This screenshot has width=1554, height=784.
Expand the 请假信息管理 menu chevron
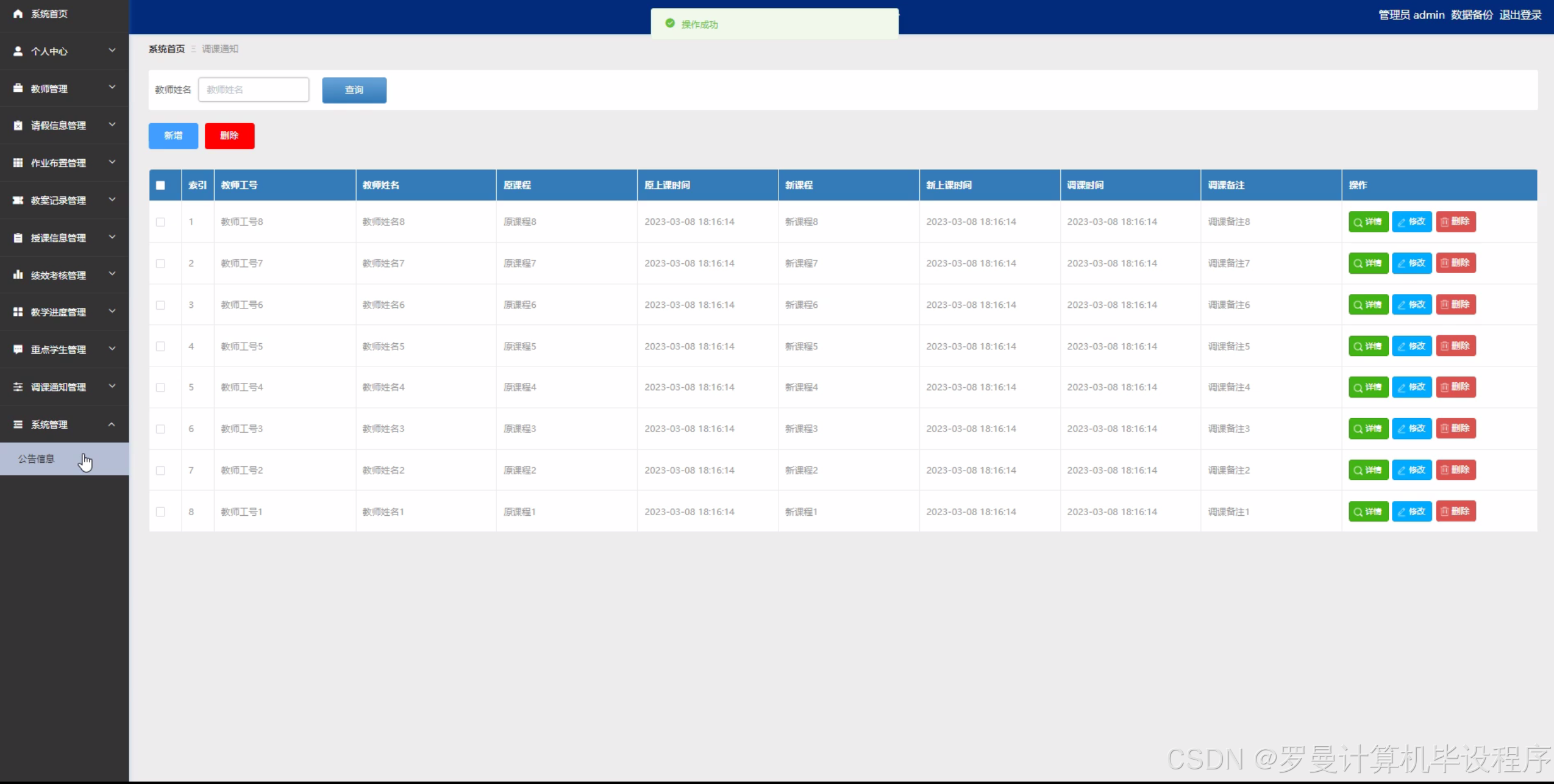pyautogui.click(x=112, y=125)
